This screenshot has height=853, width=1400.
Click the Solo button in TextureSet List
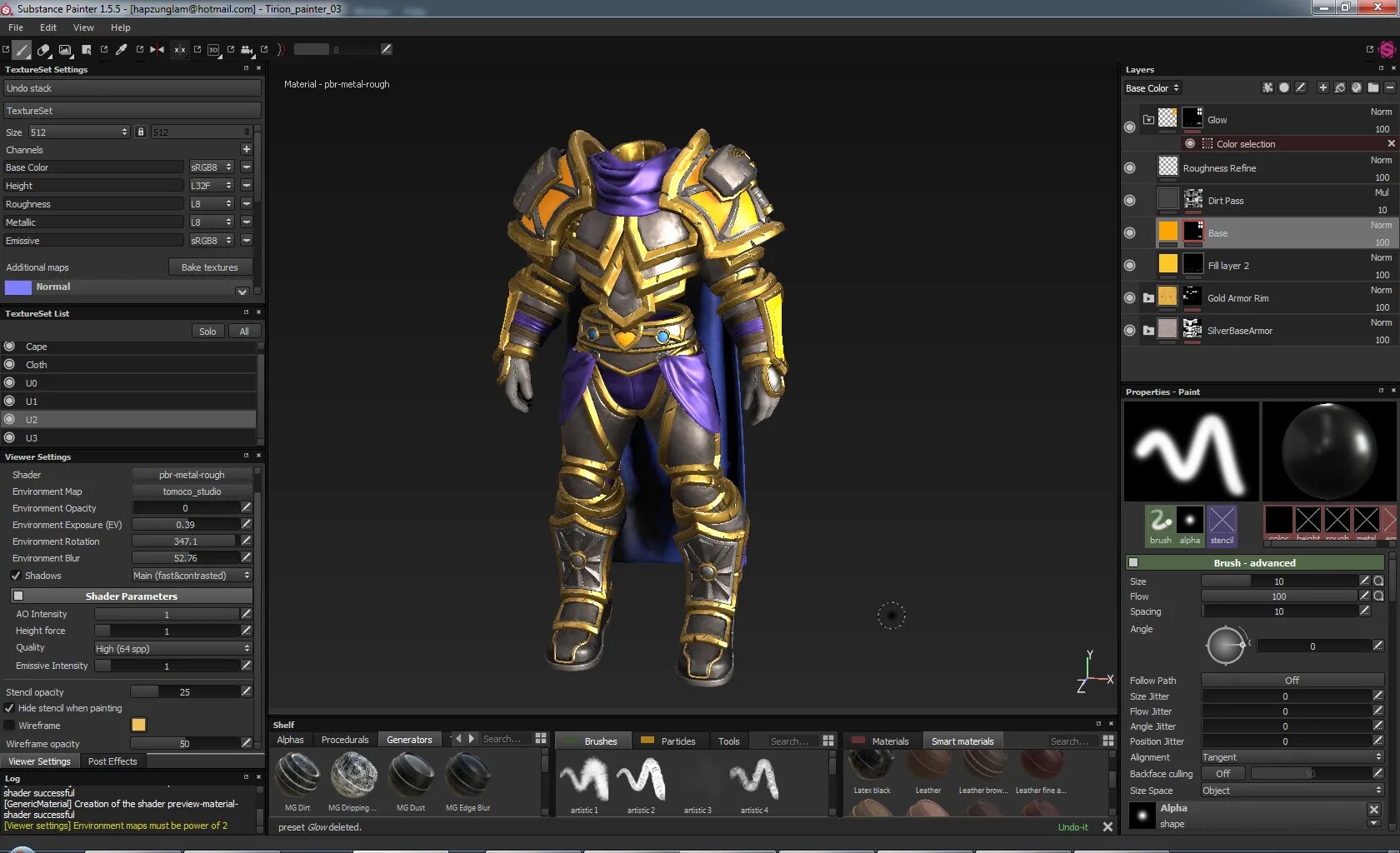(x=207, y=332)
